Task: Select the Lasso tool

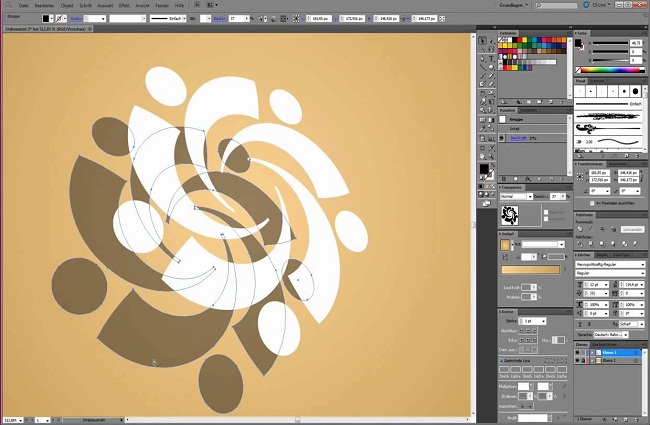Action: 492,49
